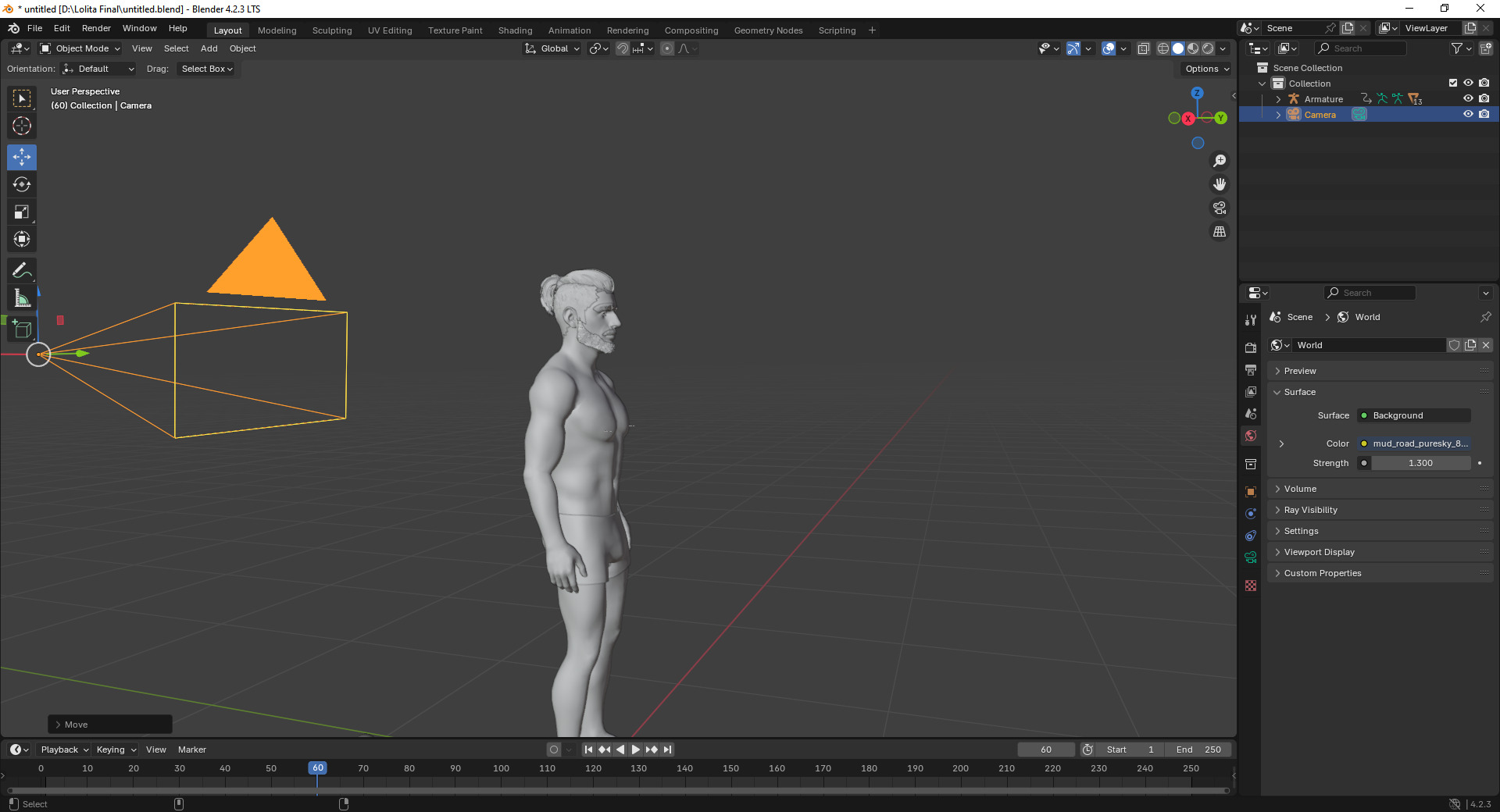Screen dimensions: 1500x812
Task: Uncheck the Collection exclude checkbox
Action: 1453,83
